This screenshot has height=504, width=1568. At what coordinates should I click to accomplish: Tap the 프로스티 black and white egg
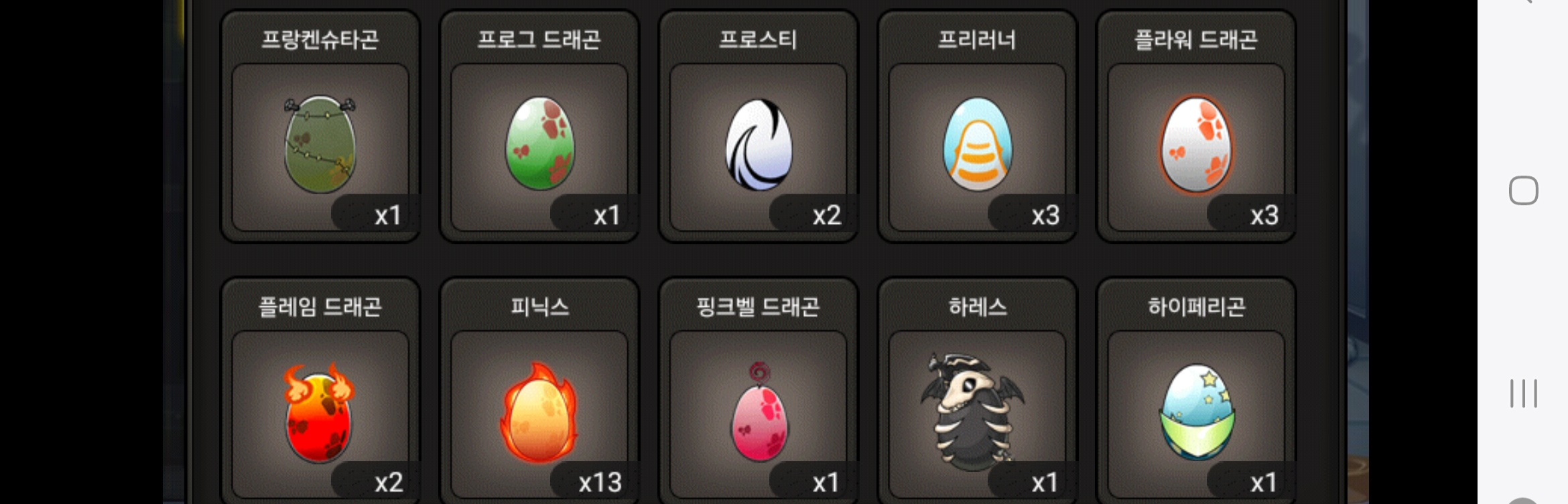(759, 145)
